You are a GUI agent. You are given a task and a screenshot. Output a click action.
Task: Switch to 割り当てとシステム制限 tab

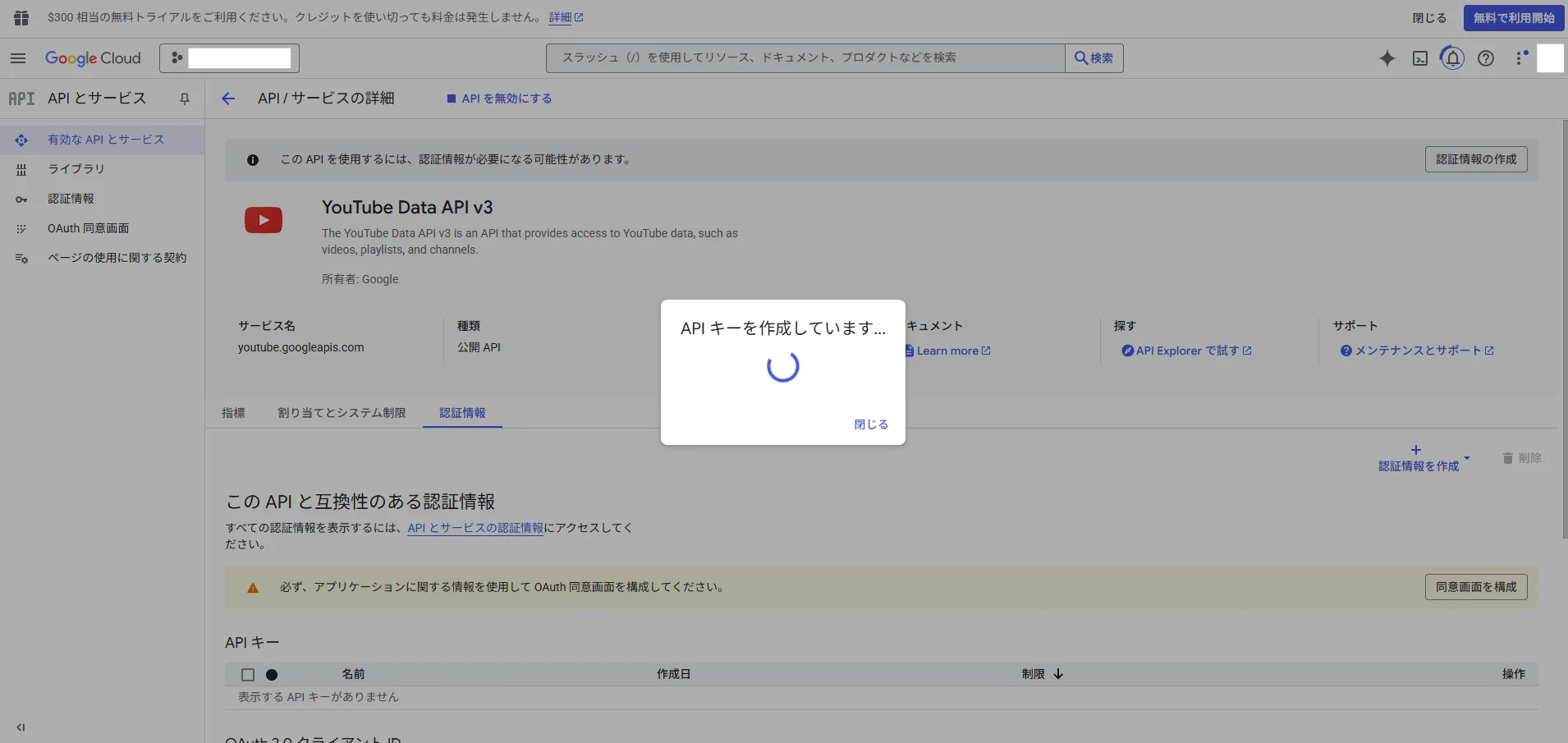click(x=342, y=413)
